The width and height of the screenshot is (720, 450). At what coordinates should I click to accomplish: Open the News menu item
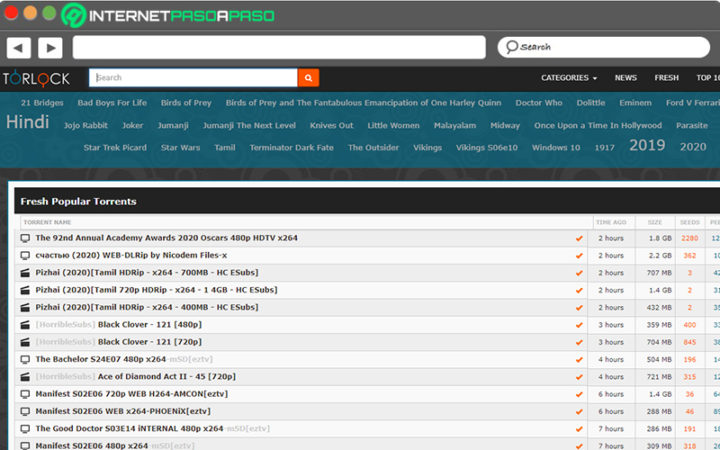pos(626,77)
